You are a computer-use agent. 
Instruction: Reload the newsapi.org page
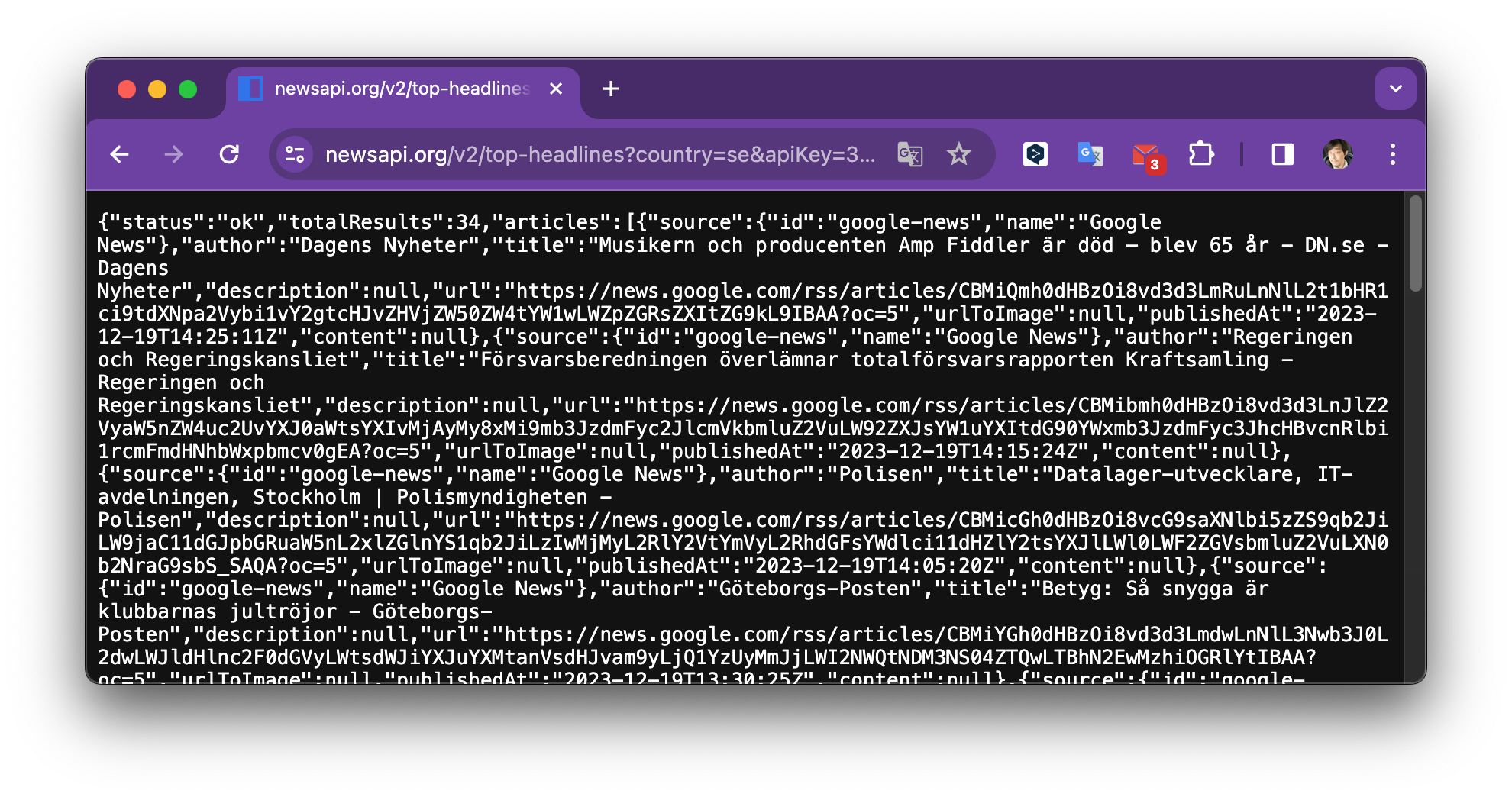[229, 155]
